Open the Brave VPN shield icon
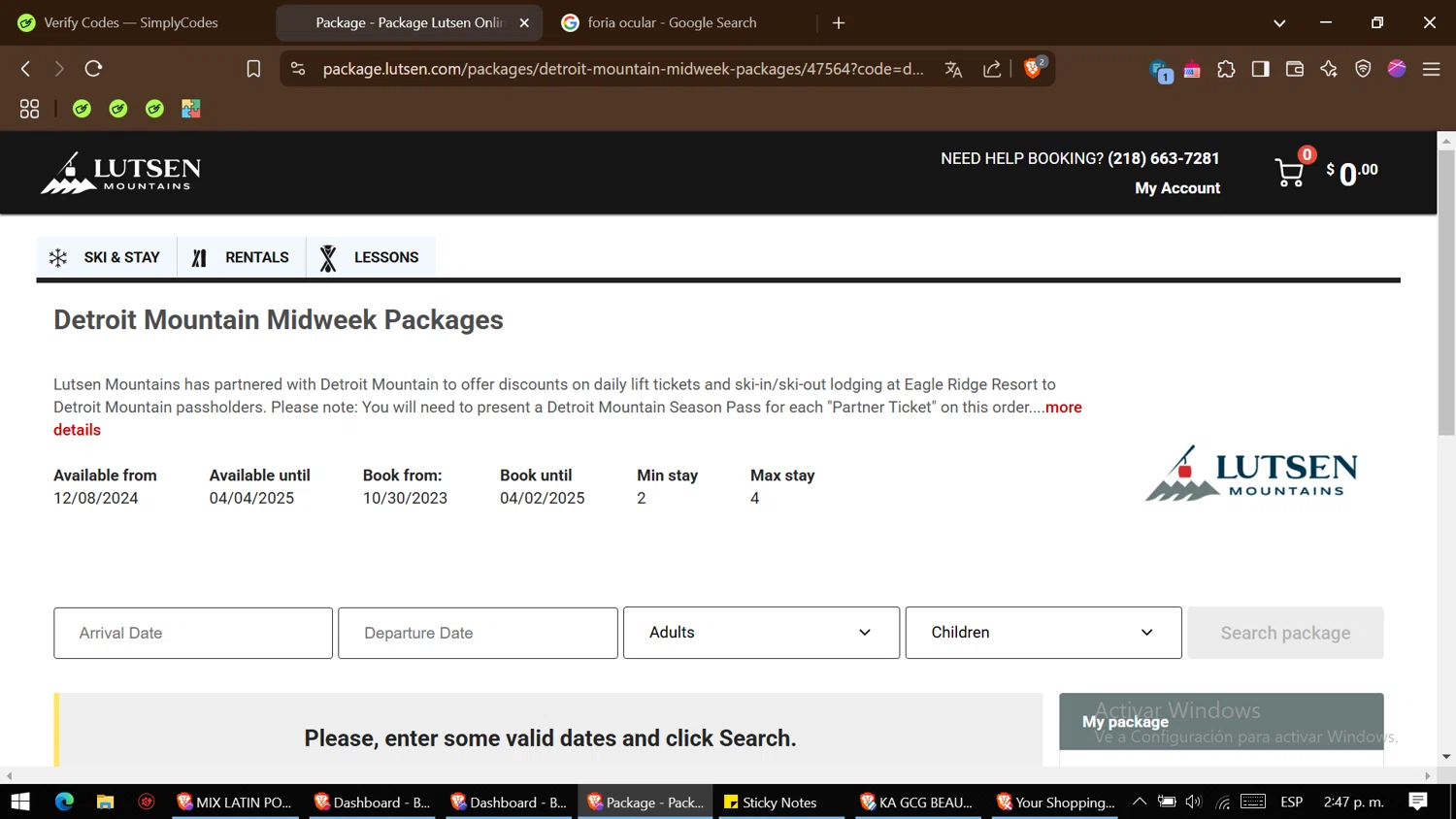The height and width of the screenshot is (819, 1456). tap(1363, 69)
